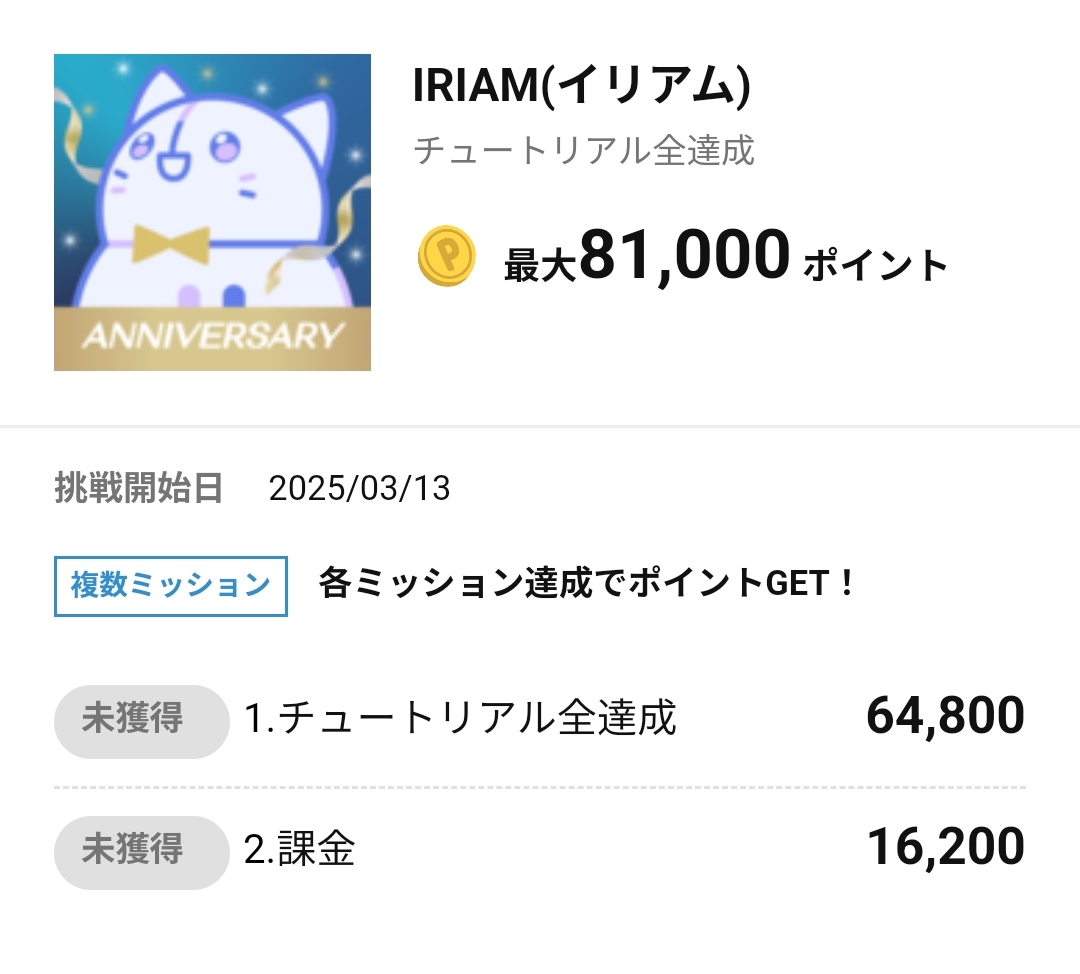1080x974 pixels.
Task: Click the dashed divider between missions
Action: [x=540, y=787]
